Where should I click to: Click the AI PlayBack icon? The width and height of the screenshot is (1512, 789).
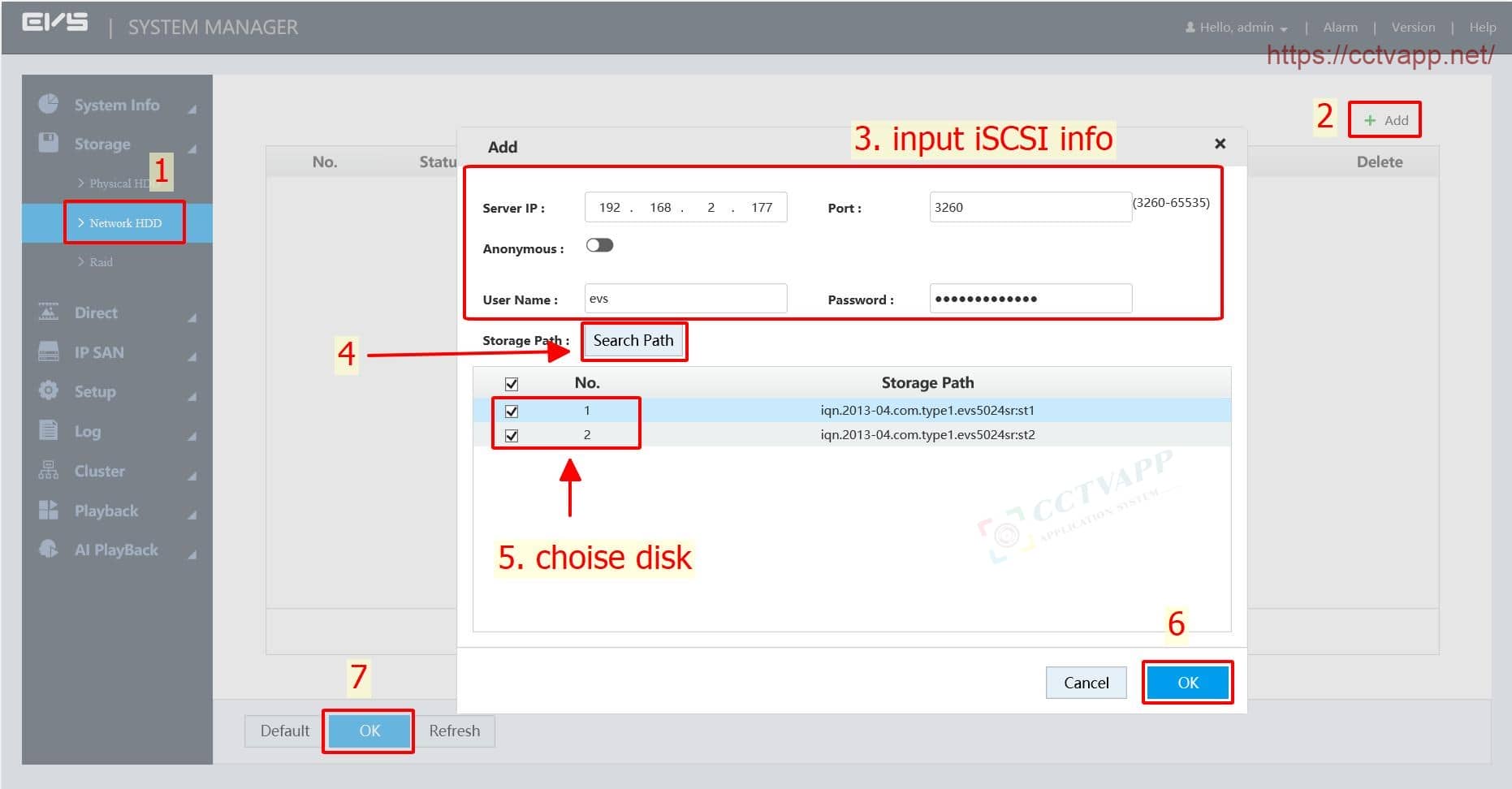[49, 549]
